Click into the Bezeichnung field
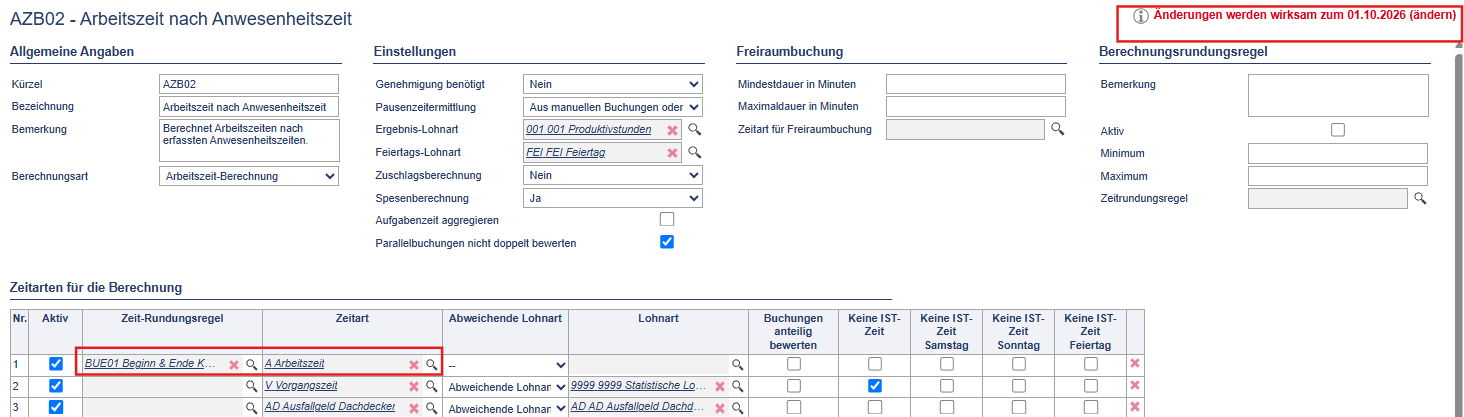1464x417 pixels. (249, 106)
